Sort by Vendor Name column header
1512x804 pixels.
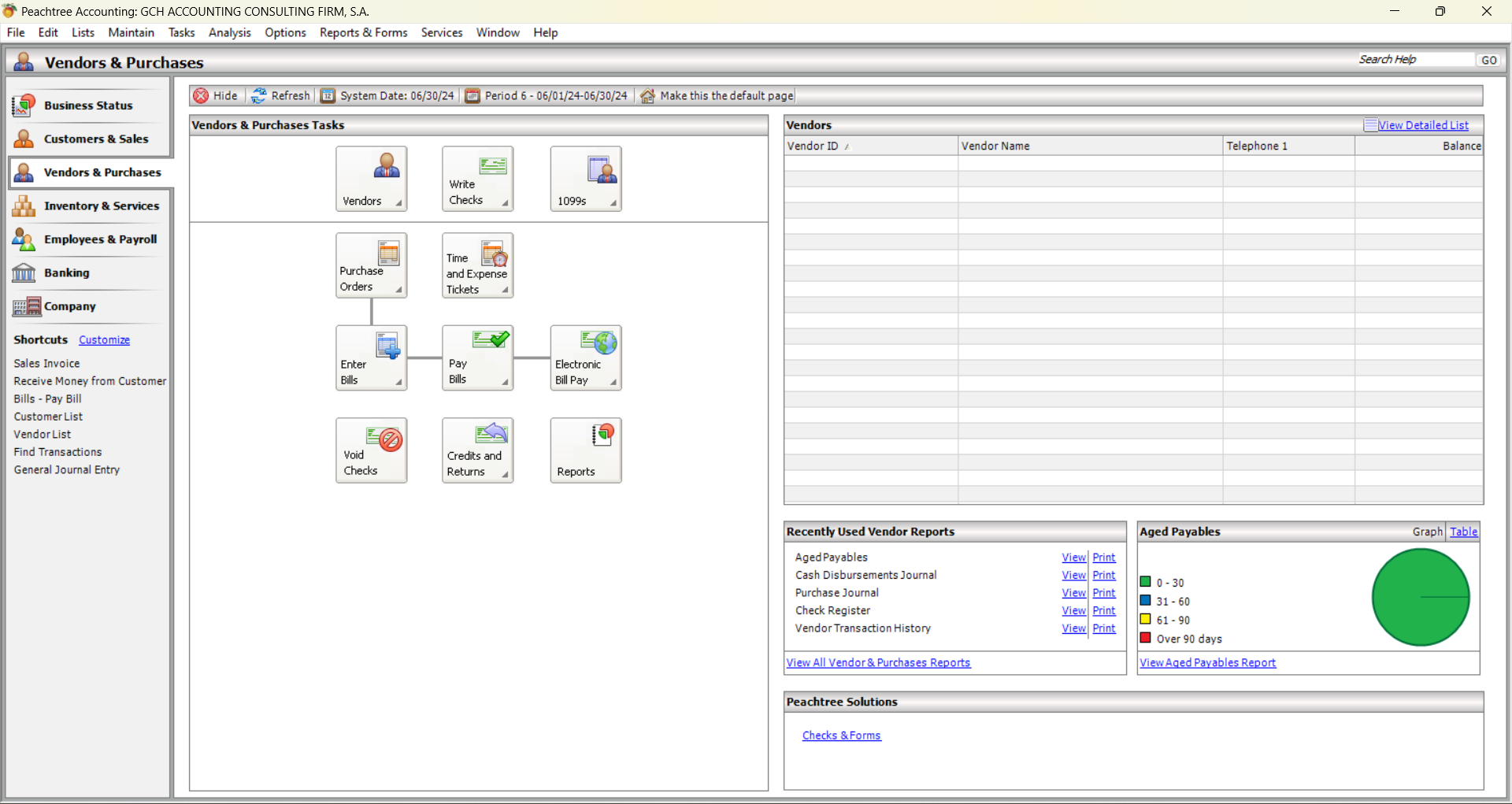pos(1090,146)
